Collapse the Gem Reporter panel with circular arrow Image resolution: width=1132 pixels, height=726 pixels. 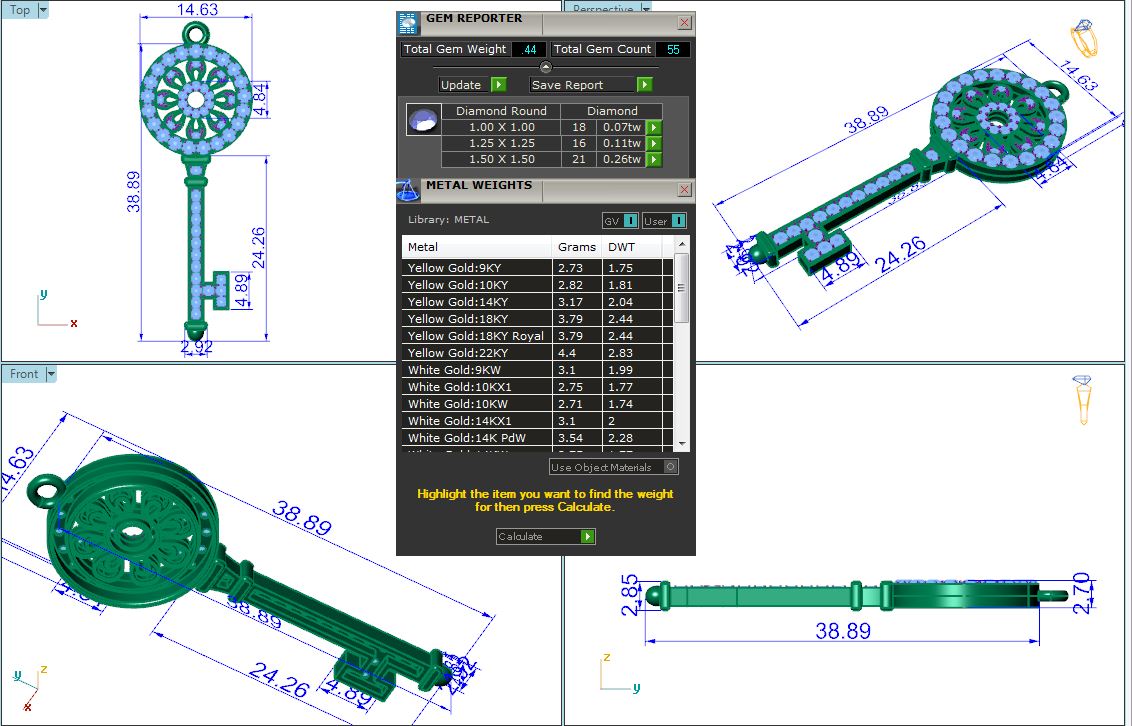tap(546, 67)
